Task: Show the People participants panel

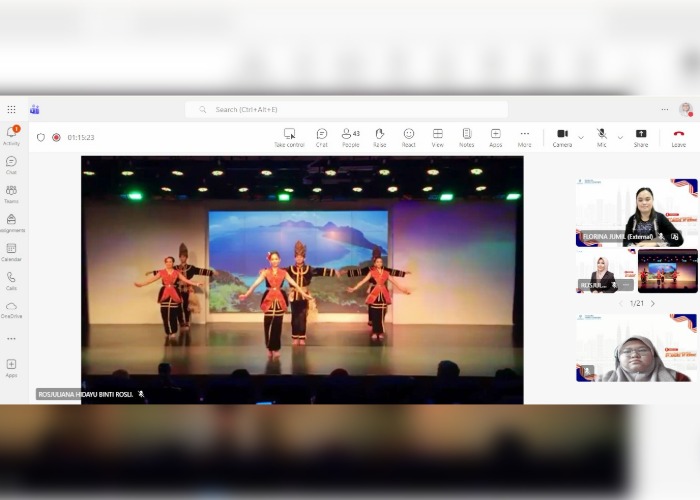Action: (x=351, y=137)
